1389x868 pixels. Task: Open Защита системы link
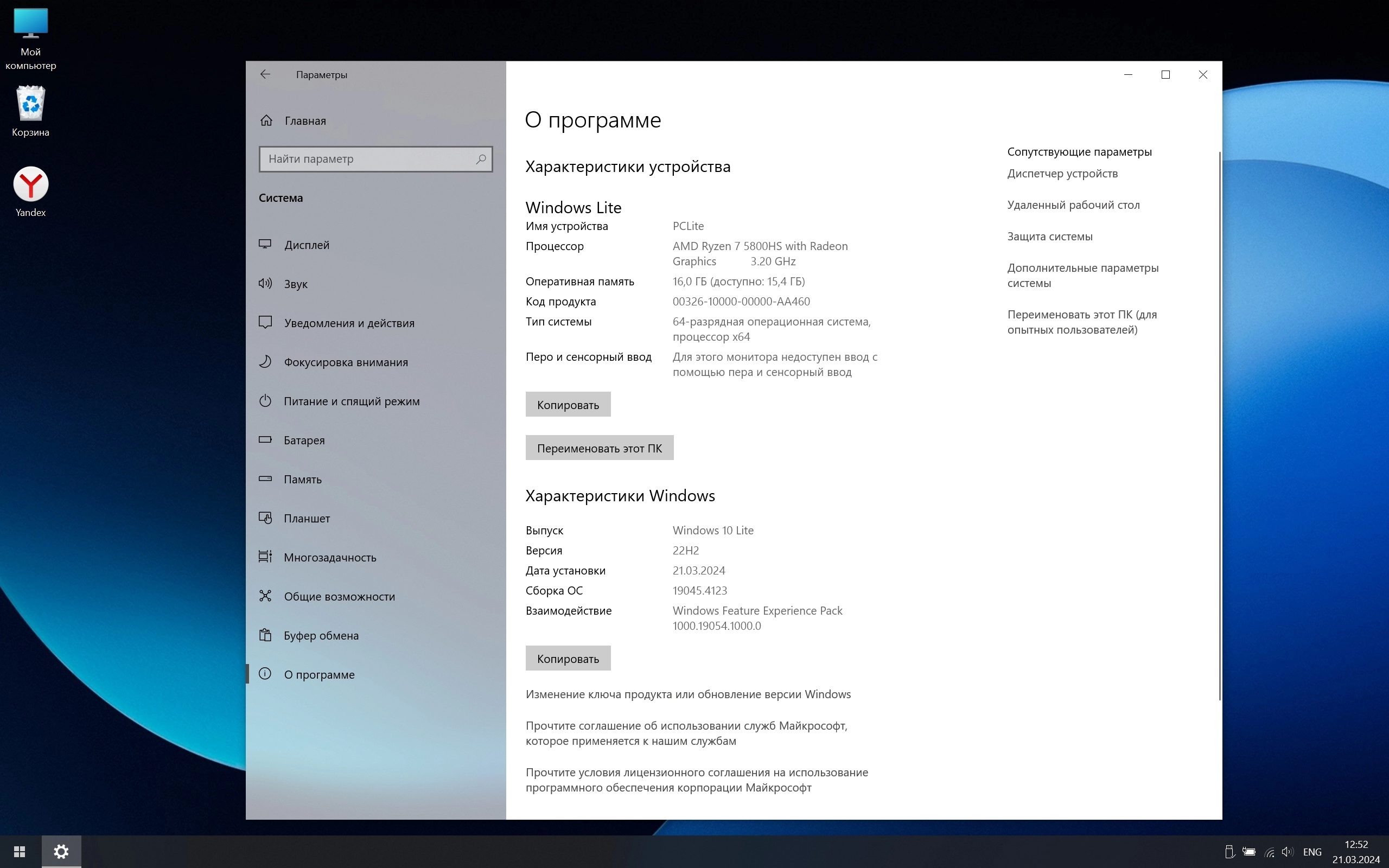pos(1049,237)
